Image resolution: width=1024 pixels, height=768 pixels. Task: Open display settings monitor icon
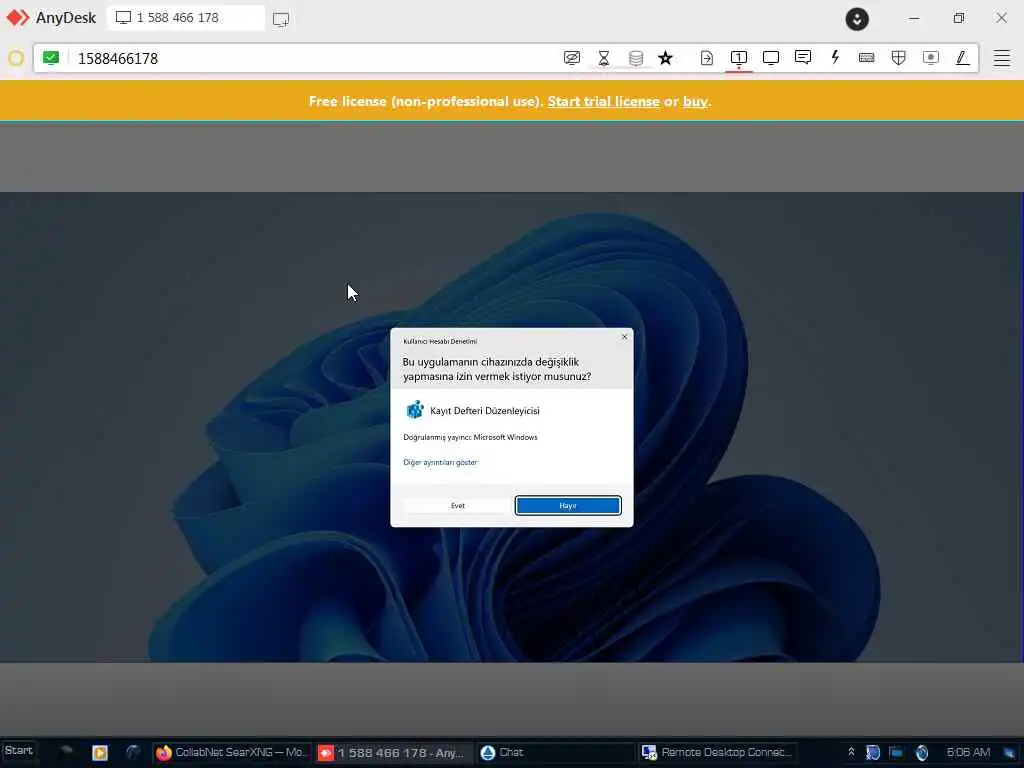(x=771, y=58)
